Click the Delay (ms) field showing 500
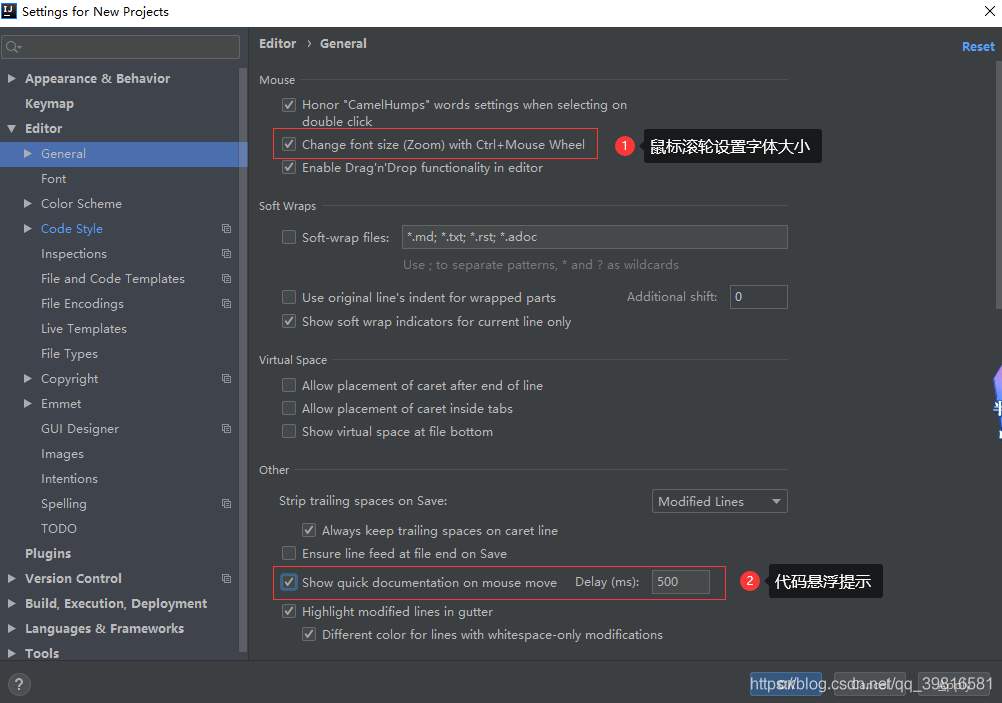This screenshot has height=703, width=1002. (681, 582)
